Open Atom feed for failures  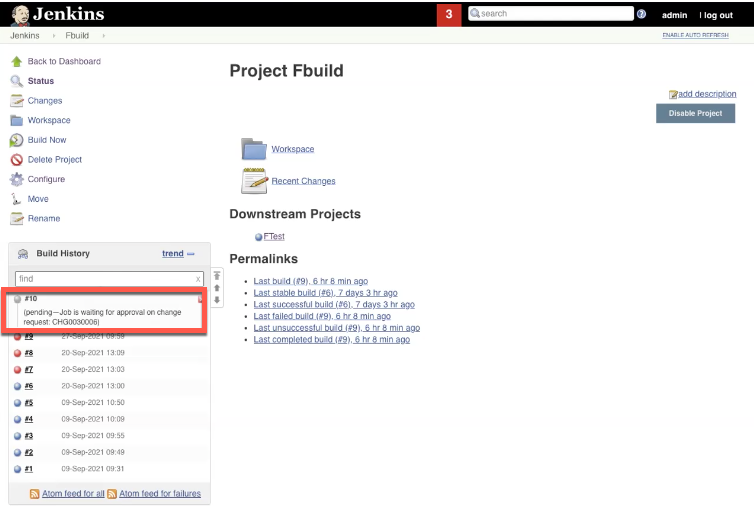(160, 494)
